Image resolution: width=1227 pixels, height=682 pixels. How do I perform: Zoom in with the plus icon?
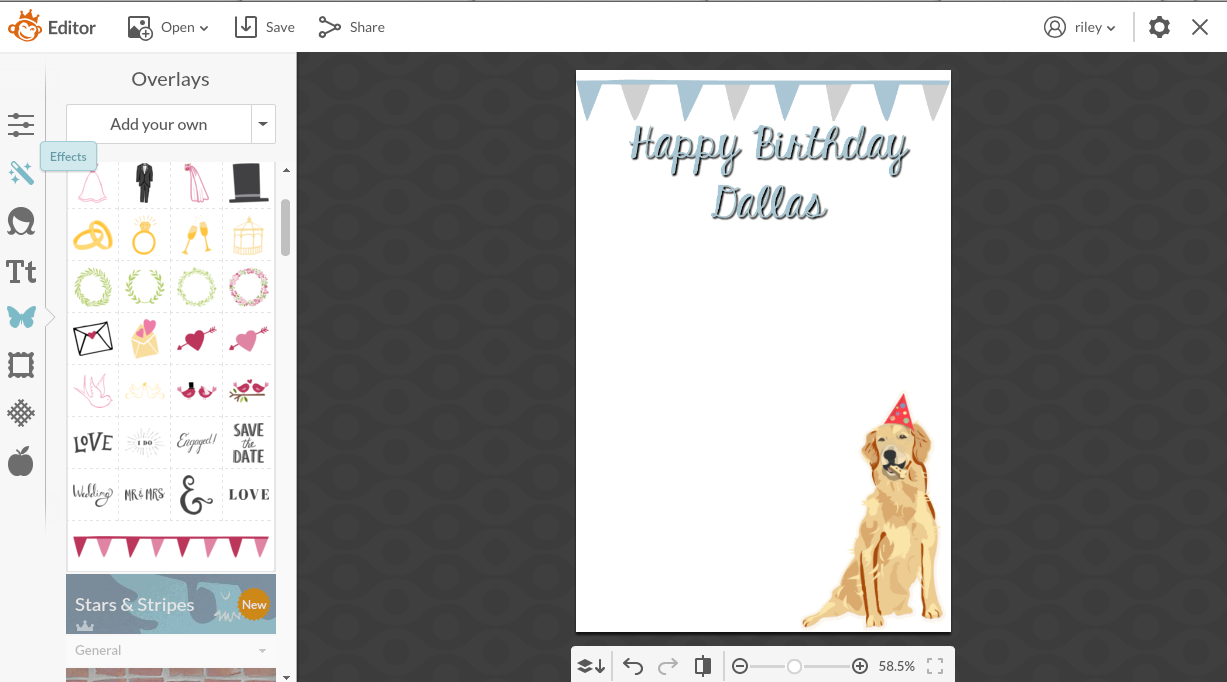point(860,666)
